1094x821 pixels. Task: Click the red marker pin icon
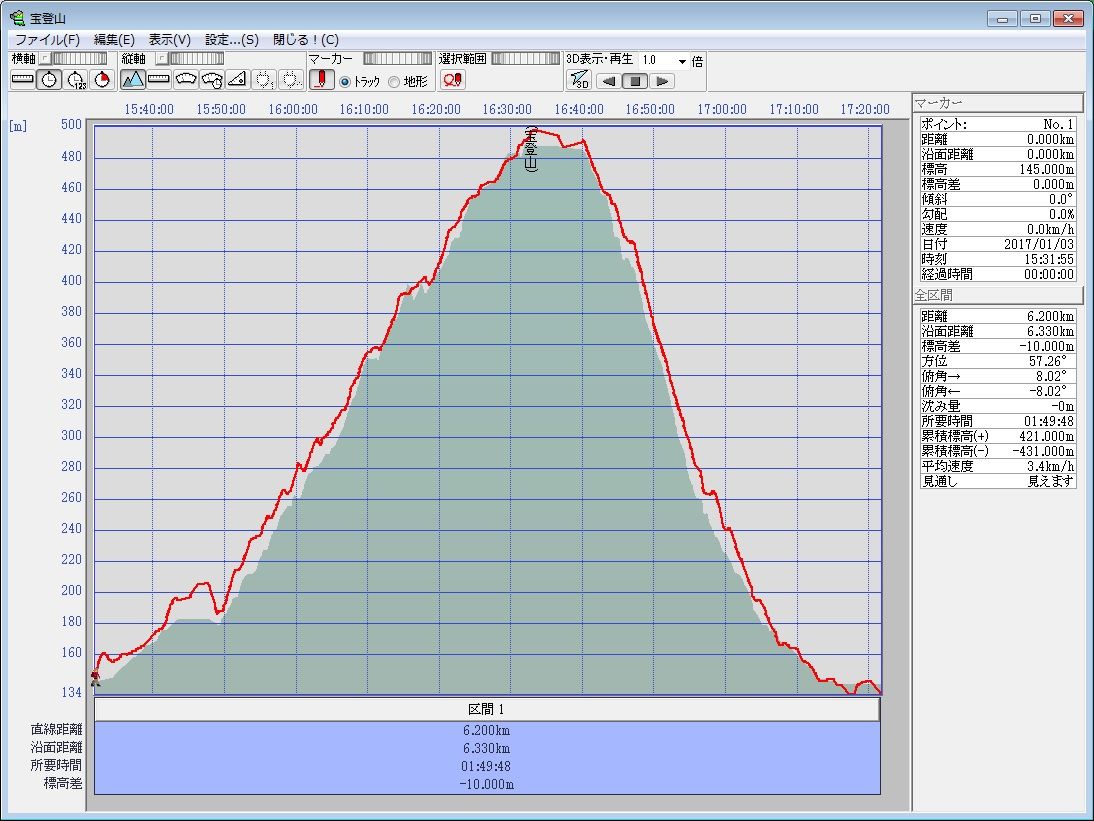coord(321,80)
